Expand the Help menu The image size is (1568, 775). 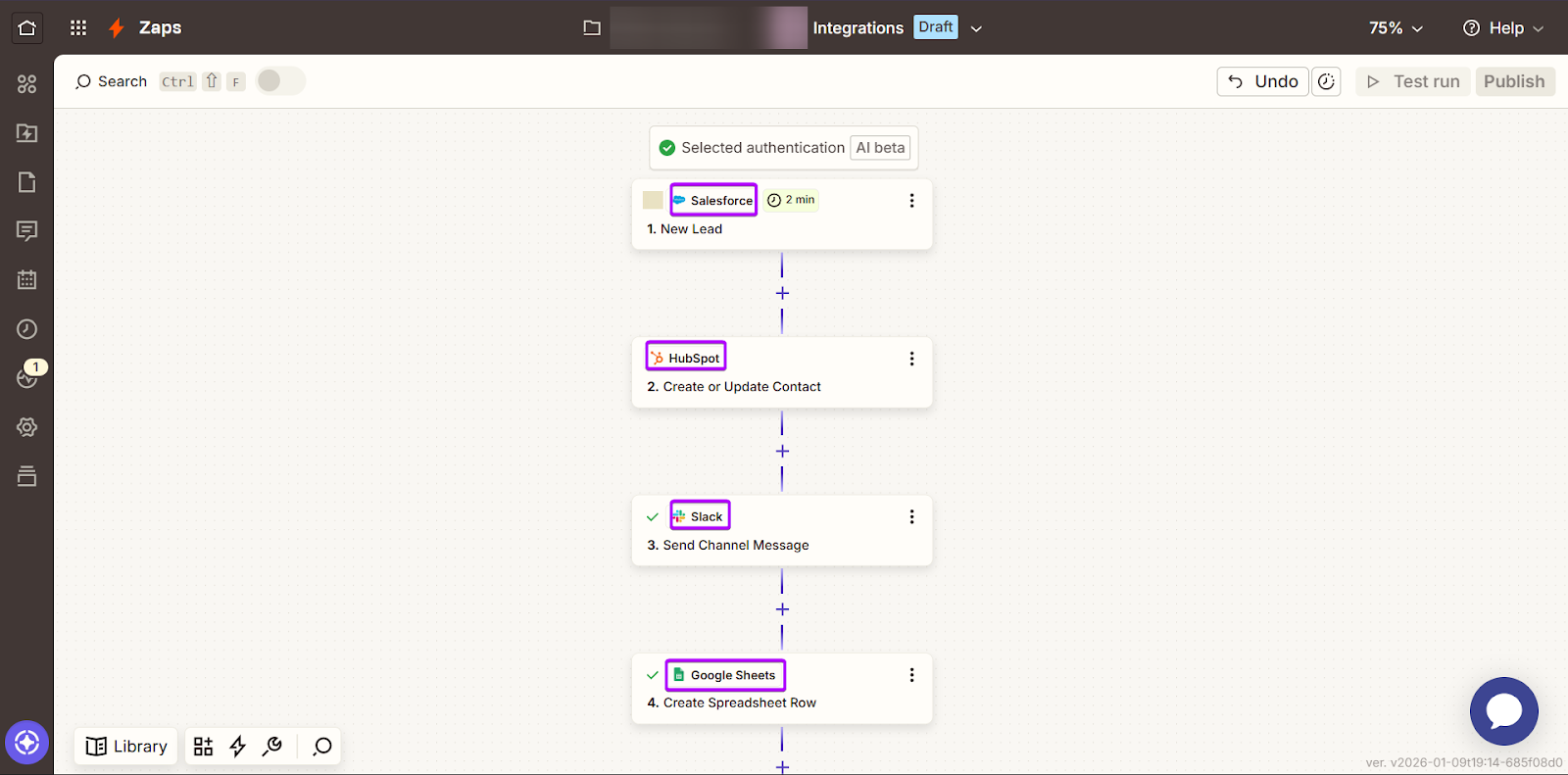1503,28
